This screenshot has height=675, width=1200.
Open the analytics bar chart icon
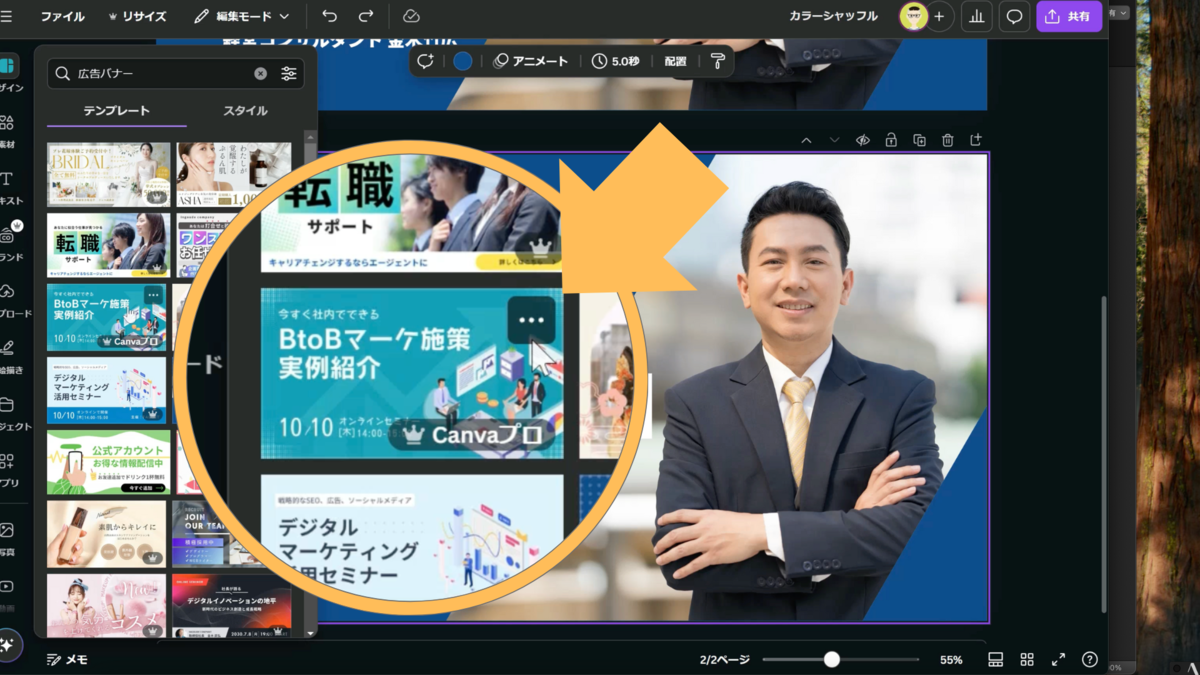click(977, 17)
